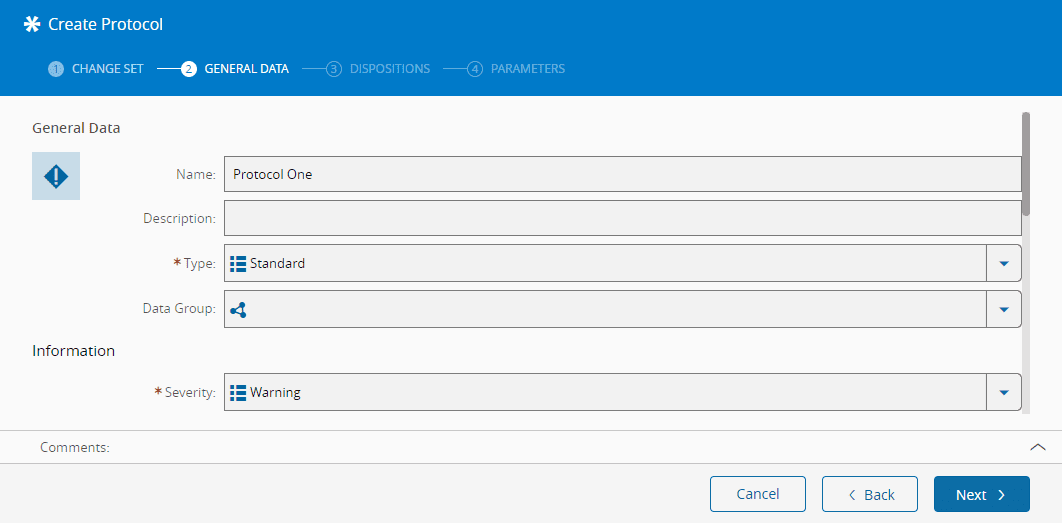Click the protocol warning diamond icon
This screenshot has width=1062, height=523.
click(x=56, y=176)
